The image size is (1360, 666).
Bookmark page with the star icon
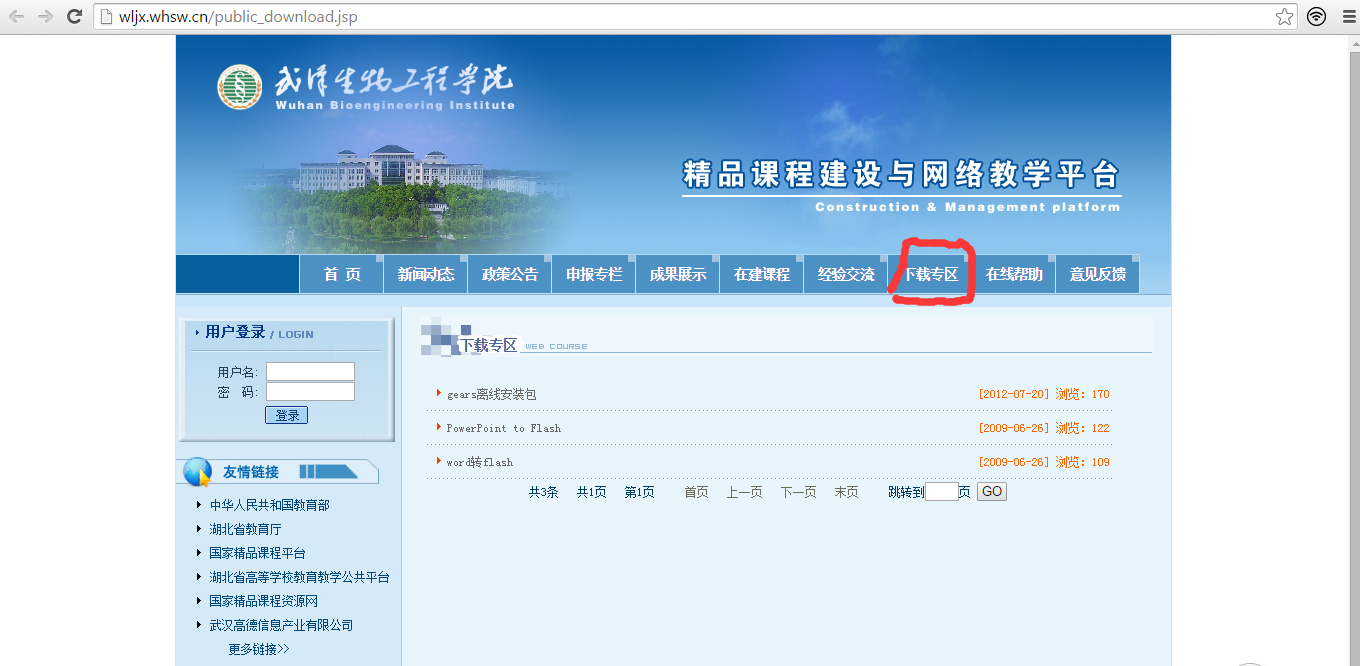tap(1285, 16)
